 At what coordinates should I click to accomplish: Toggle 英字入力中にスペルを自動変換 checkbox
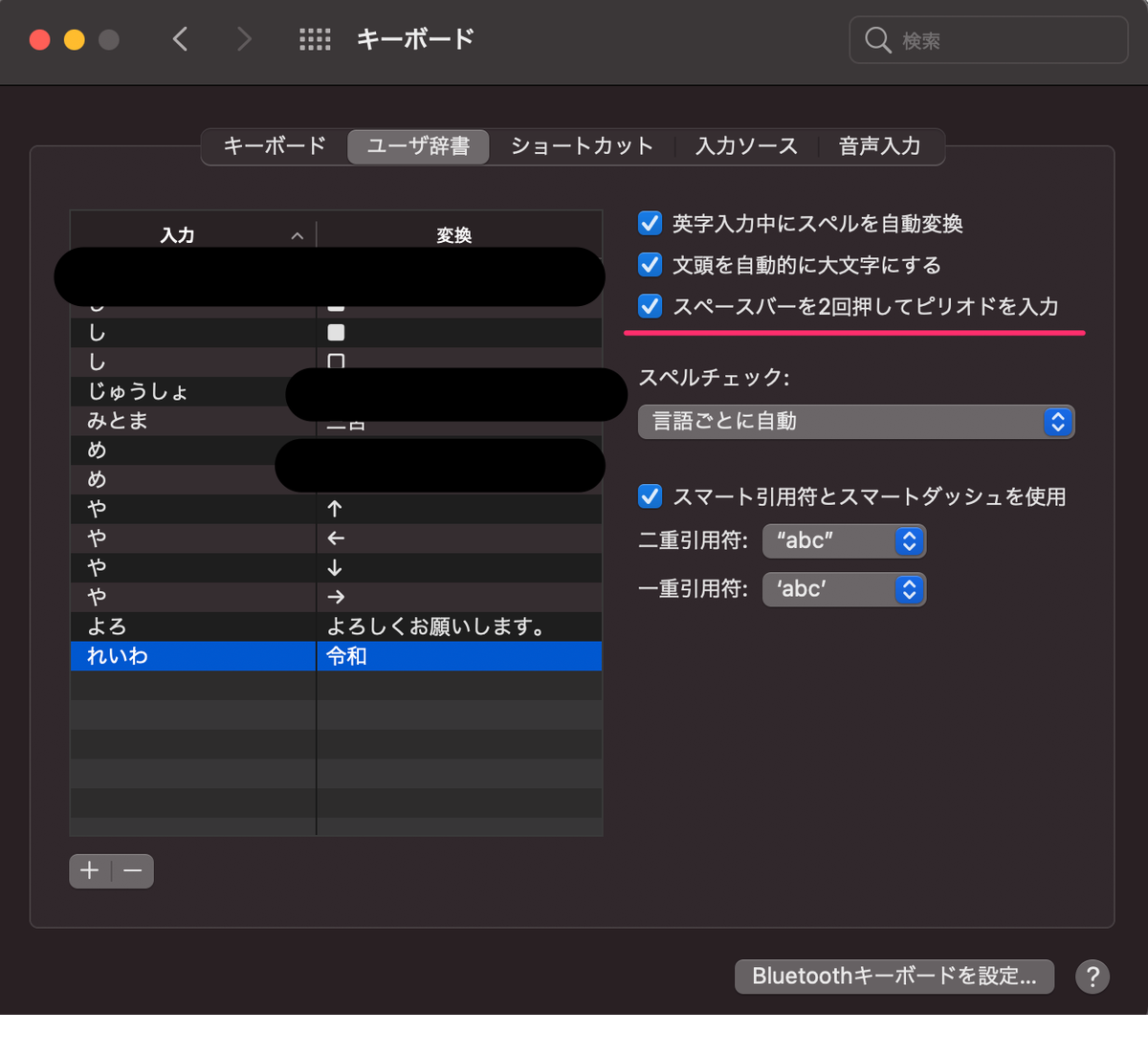[650, 224]
